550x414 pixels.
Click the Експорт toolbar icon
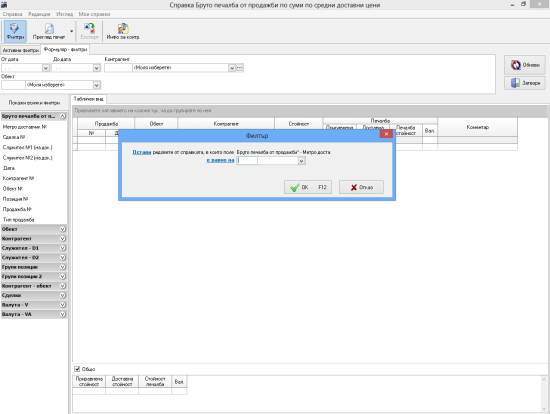point(89,31)
